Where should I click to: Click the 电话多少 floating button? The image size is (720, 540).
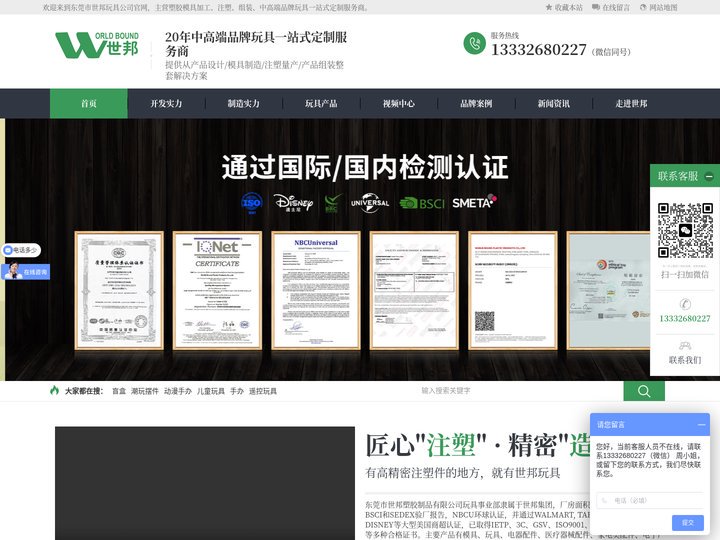pos(21,250)
